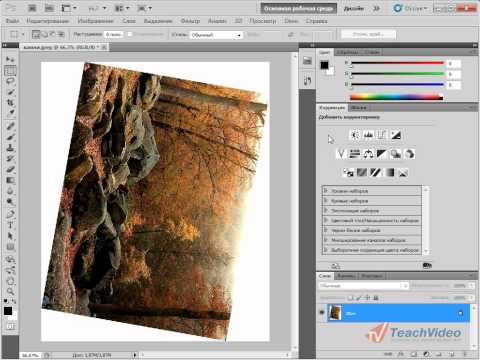480x360 pixels.
Task: Toggle lock position in Layers panel
Action: [x=367, y=298]
